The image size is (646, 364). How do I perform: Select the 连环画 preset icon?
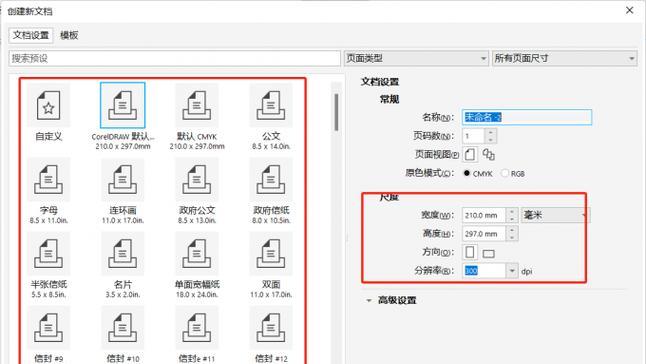click(x=123, y=180)
